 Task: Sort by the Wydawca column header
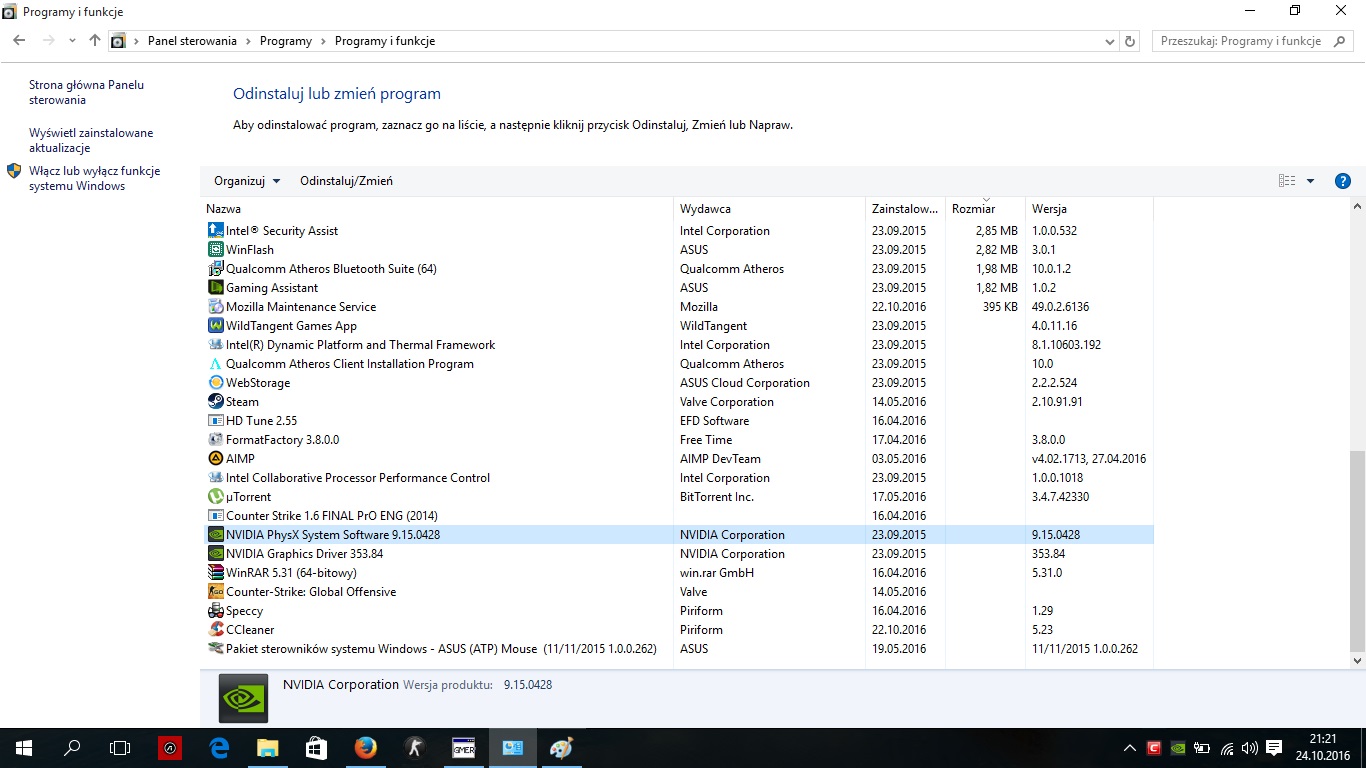[x=770, y=209]
